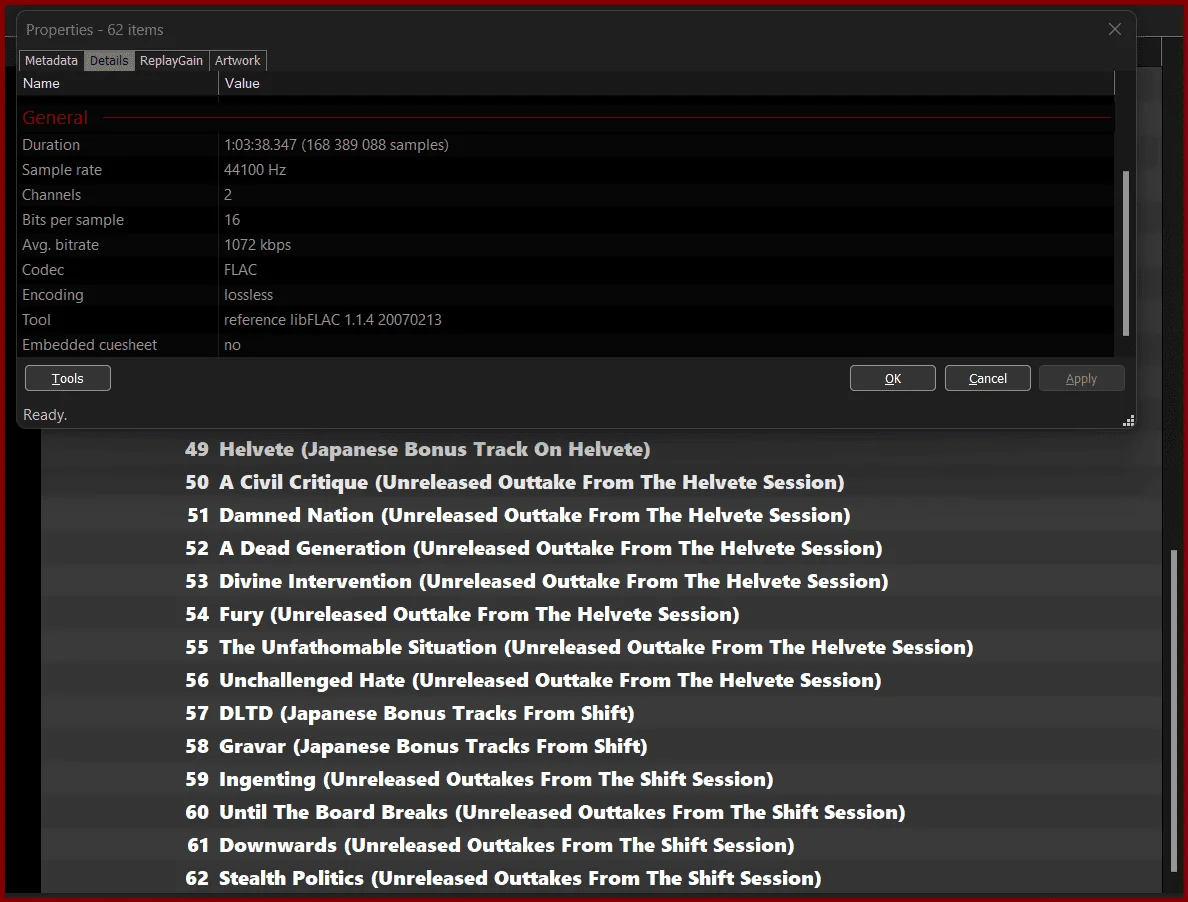The height and width of the screenshot is (902, 1188).
Task: Click the reference libFLAC 1.1.4 value
Action: click(332, 320)
